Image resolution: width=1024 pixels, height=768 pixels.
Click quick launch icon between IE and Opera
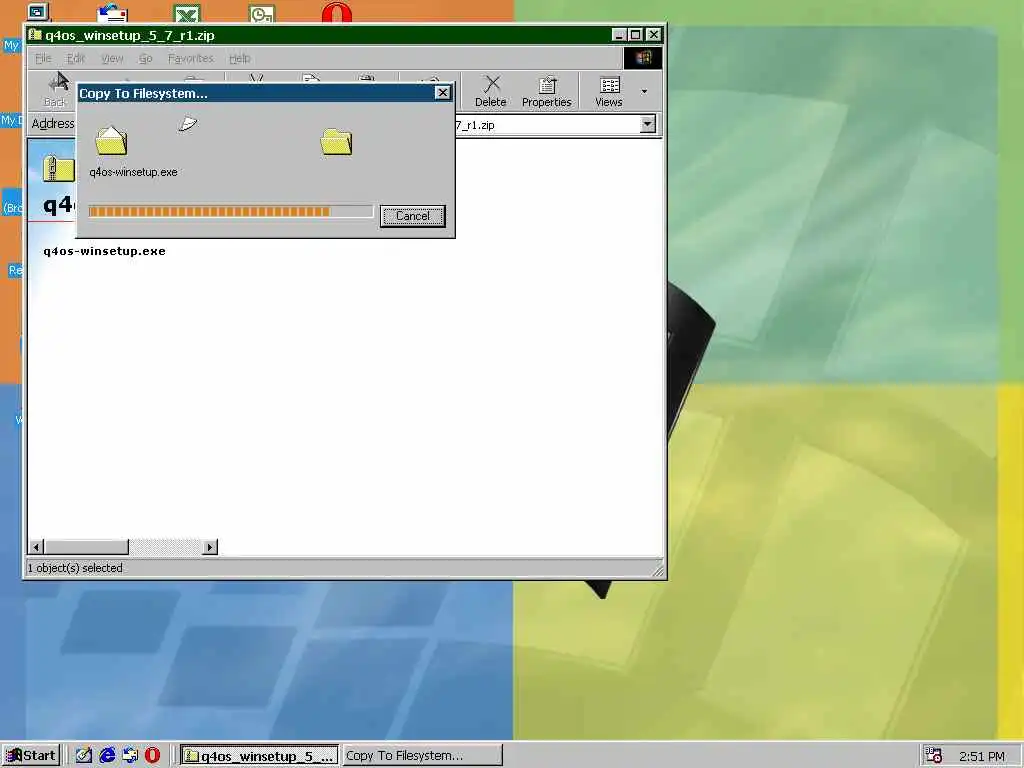click(x=130, y=756)
